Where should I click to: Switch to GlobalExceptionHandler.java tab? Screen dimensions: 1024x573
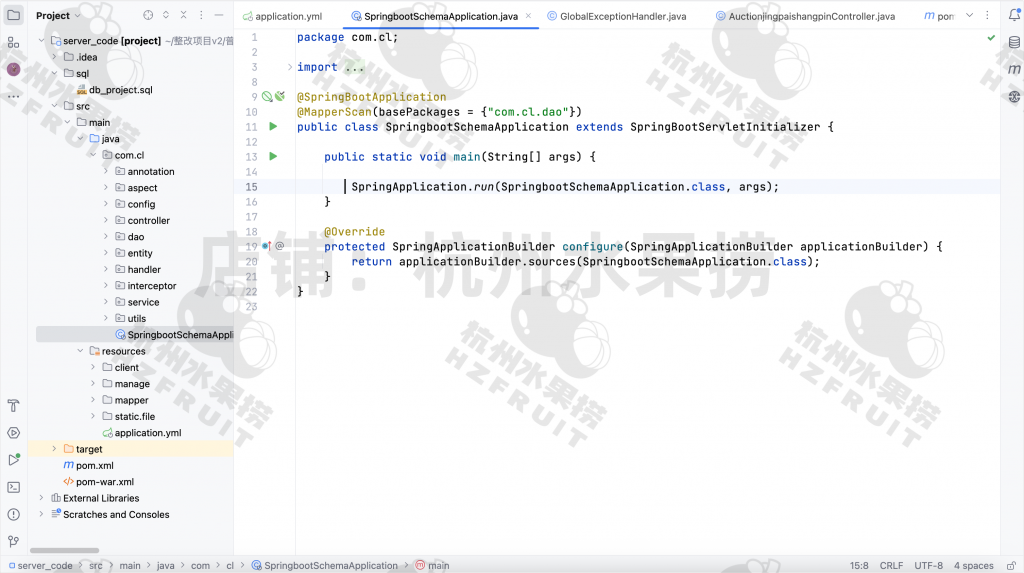point(616,17)
